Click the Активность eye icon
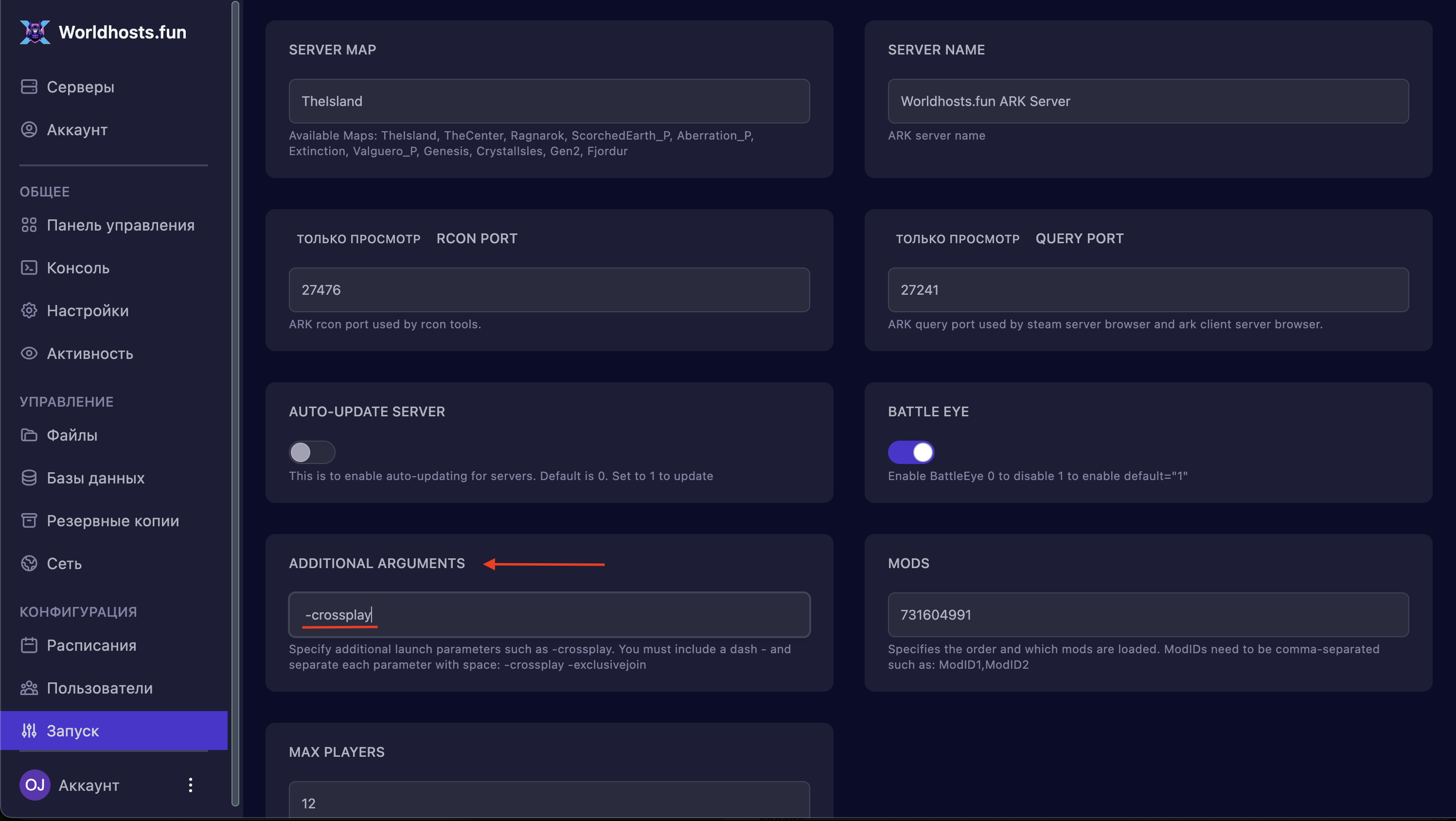Screen dimensions: 1456x821 pos(29,354)
